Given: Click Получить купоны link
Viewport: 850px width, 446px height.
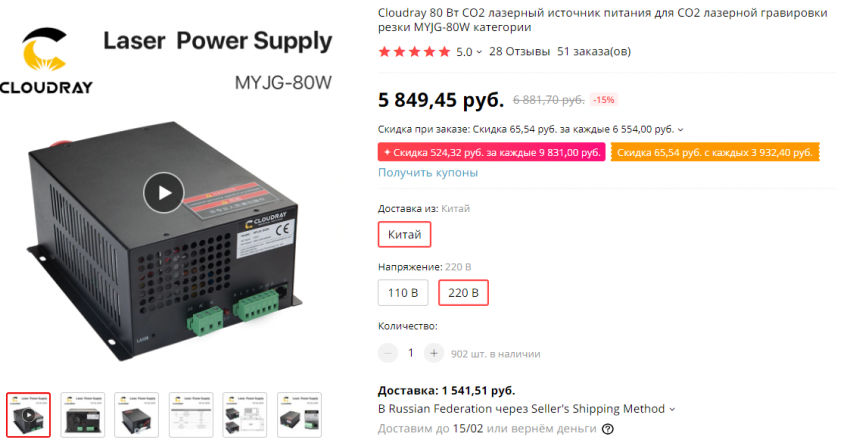Looking at the screenshot, I should [428, 172].
